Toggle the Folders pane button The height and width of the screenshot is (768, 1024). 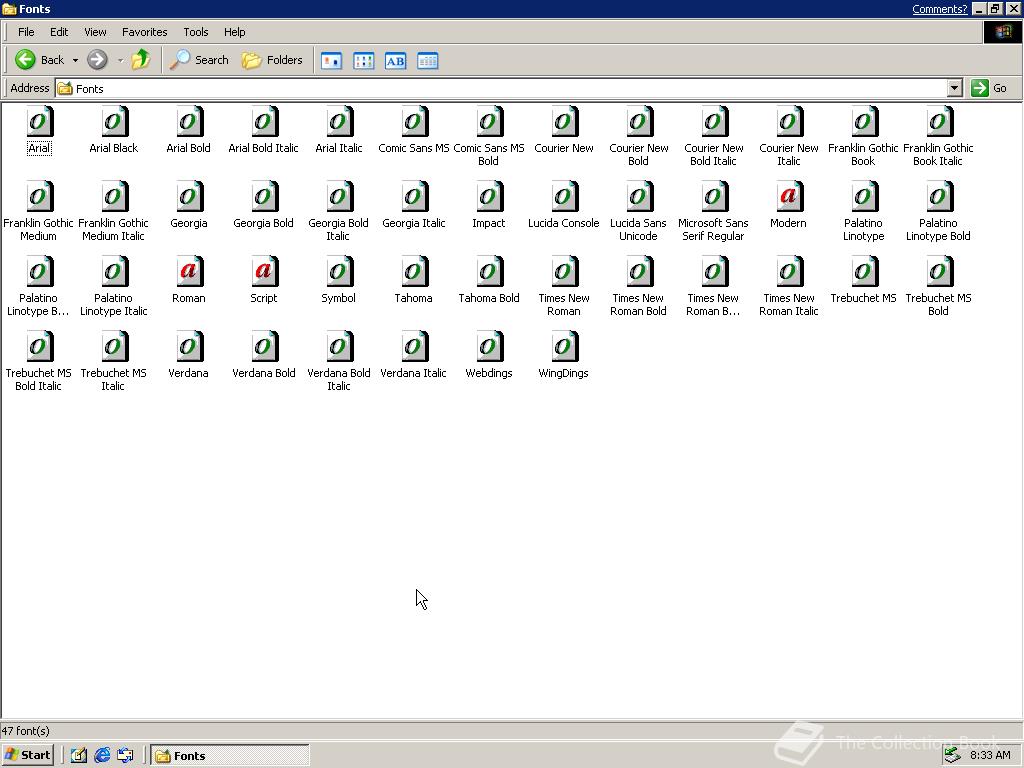(x=272, y=60)
